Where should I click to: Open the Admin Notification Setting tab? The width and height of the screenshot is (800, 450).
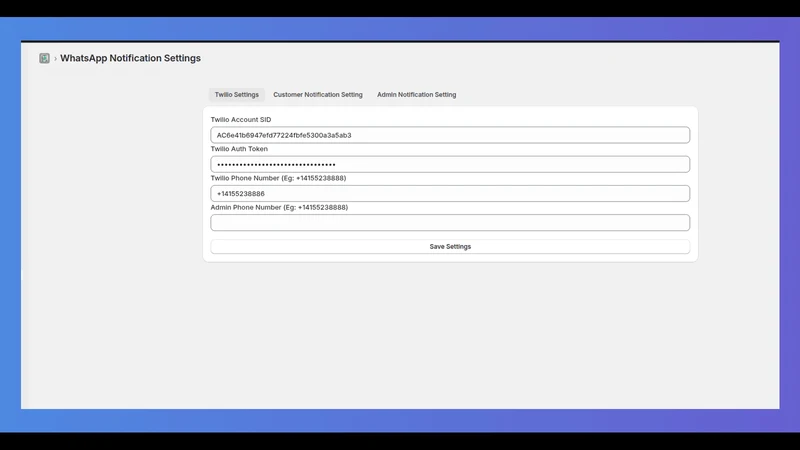pyautogui.click(x=416, y=94)
